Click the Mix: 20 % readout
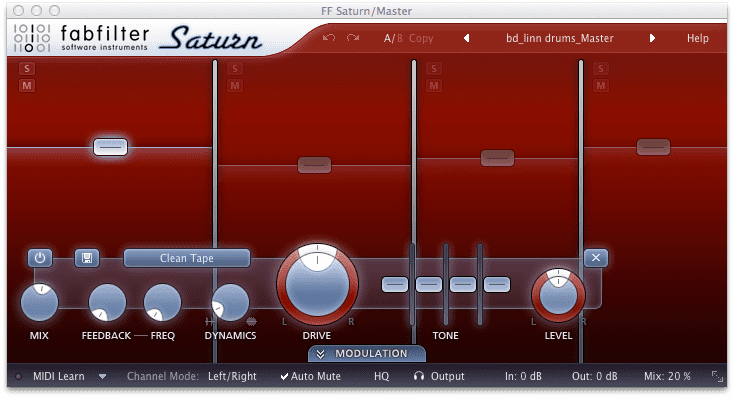This screenshot has width=734, height=398. (x=667, y=376)
